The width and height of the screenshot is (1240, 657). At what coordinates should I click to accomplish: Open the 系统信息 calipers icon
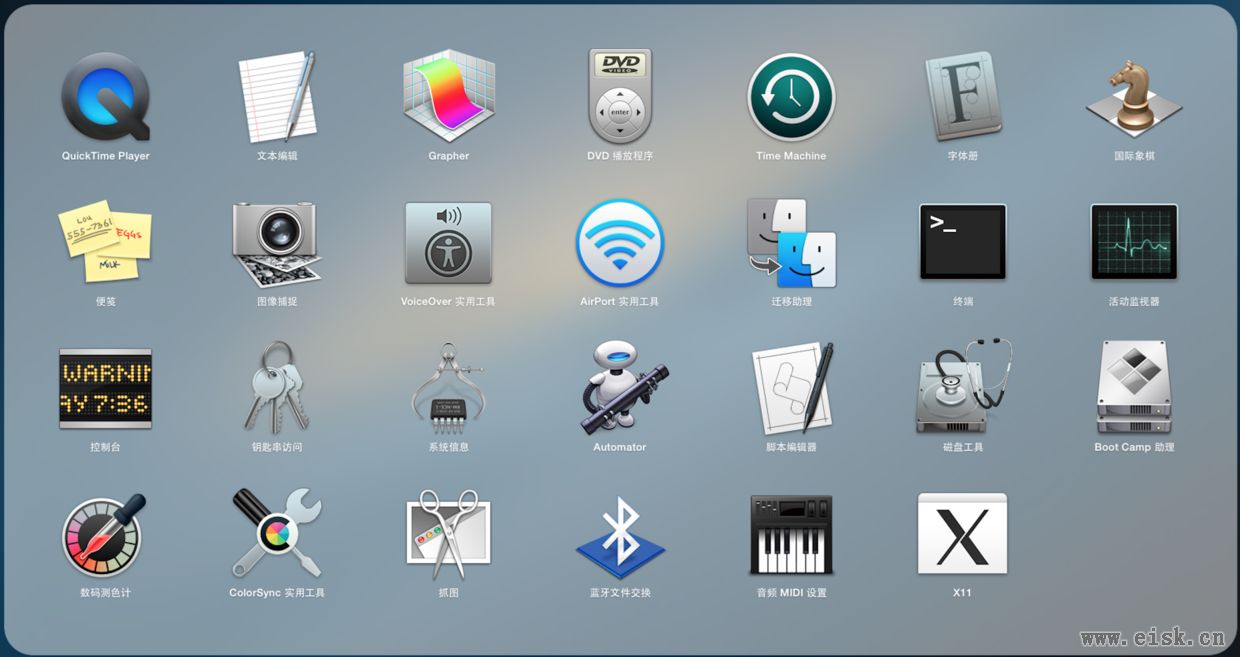pos(448,388)
